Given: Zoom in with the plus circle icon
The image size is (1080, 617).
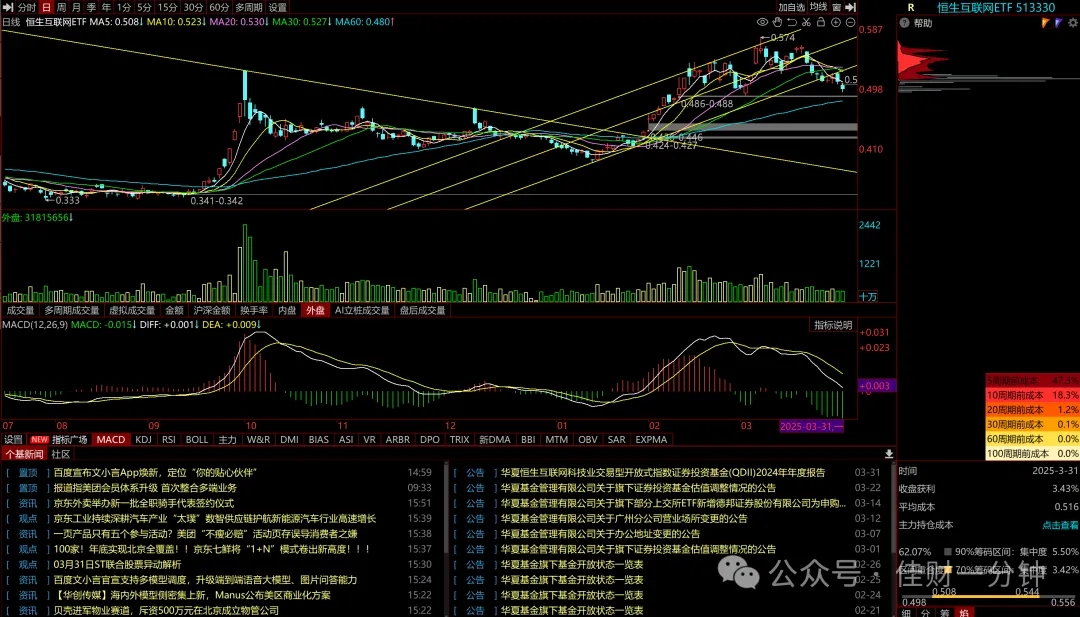Looking at the screenshot, I should tap(835, 22).
